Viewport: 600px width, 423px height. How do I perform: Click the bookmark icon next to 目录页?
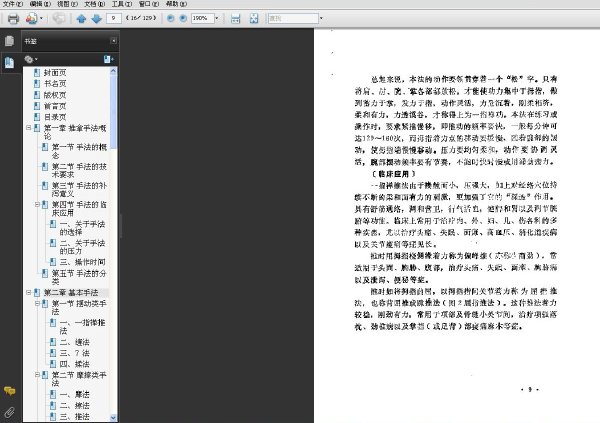37,117
